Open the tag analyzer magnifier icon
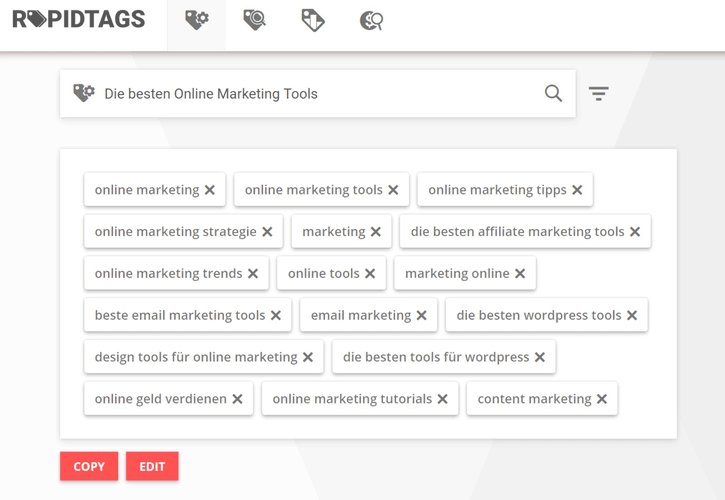Viewport: 725px width, 500px height. coord(255,20)
